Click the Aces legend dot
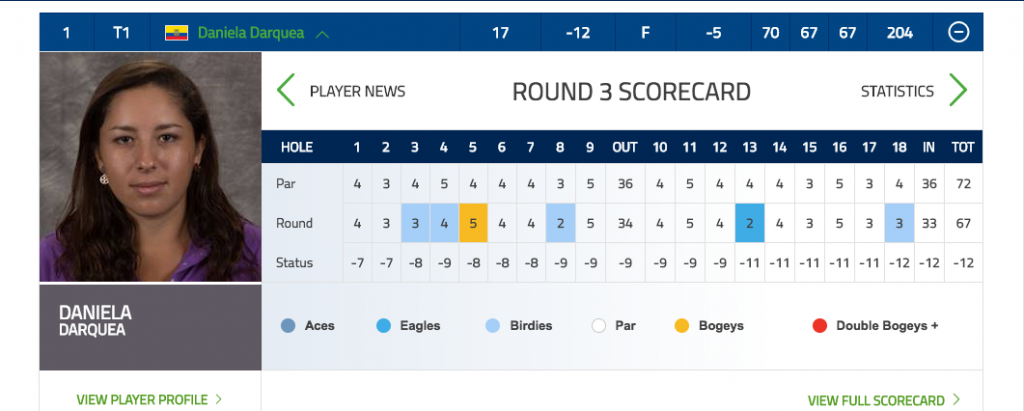Image resolution: width=1024 pixels, height=411 pixels. pos(288,325)
